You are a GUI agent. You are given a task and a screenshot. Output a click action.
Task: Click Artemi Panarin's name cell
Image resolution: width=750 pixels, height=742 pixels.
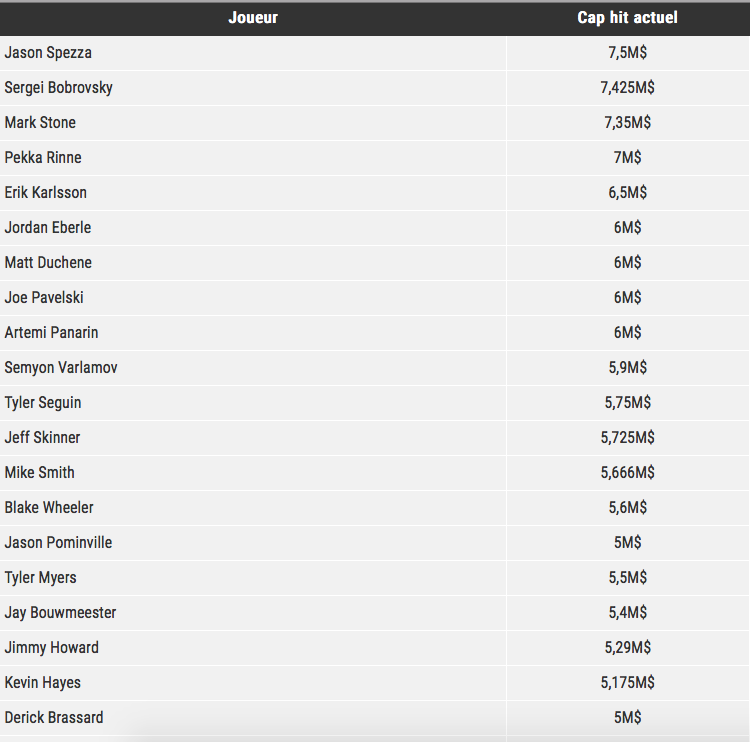pos(51,332)
